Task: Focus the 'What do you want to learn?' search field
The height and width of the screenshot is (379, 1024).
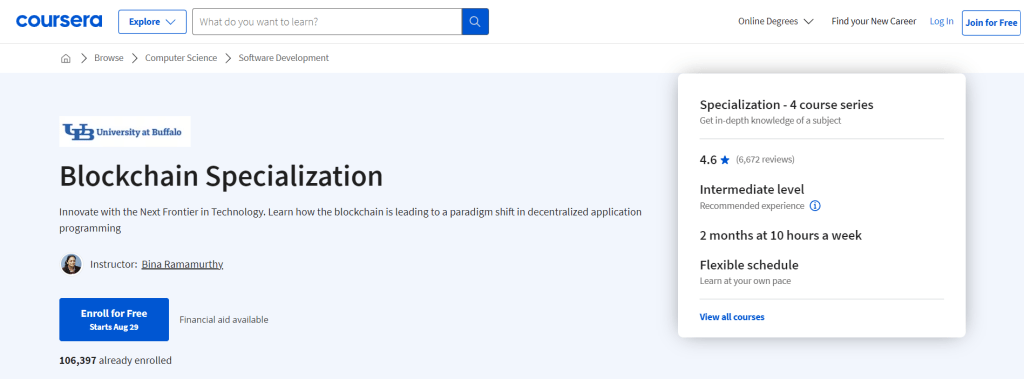Action: 327,22
